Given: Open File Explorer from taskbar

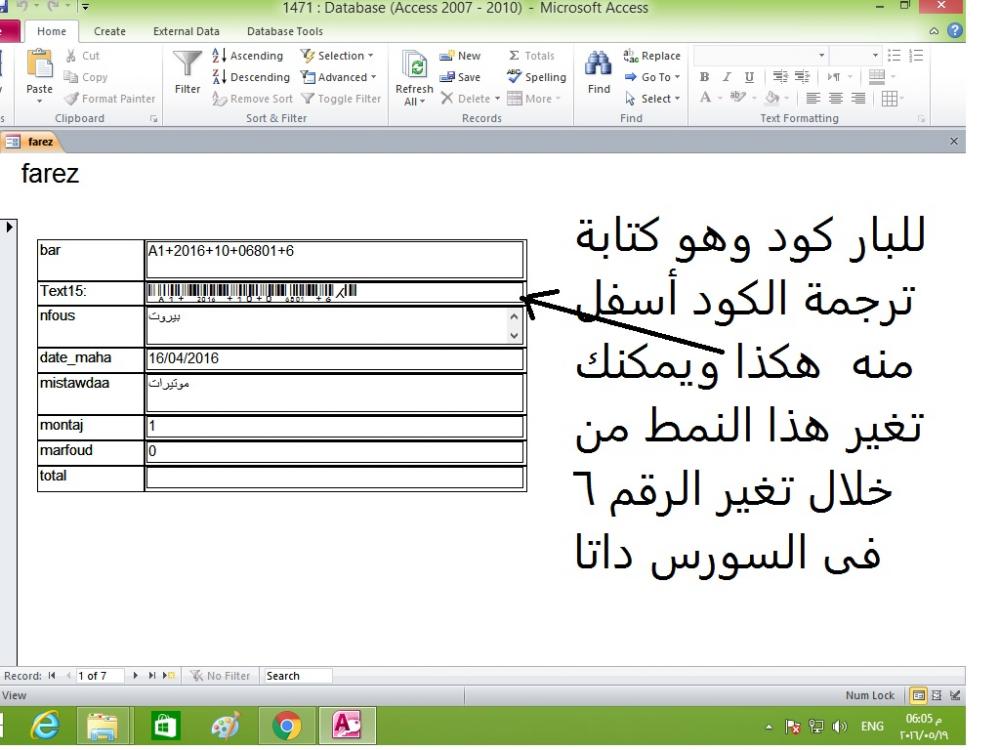Looking at the screenshot, I should pyautogui.click(x=102, y=726).
